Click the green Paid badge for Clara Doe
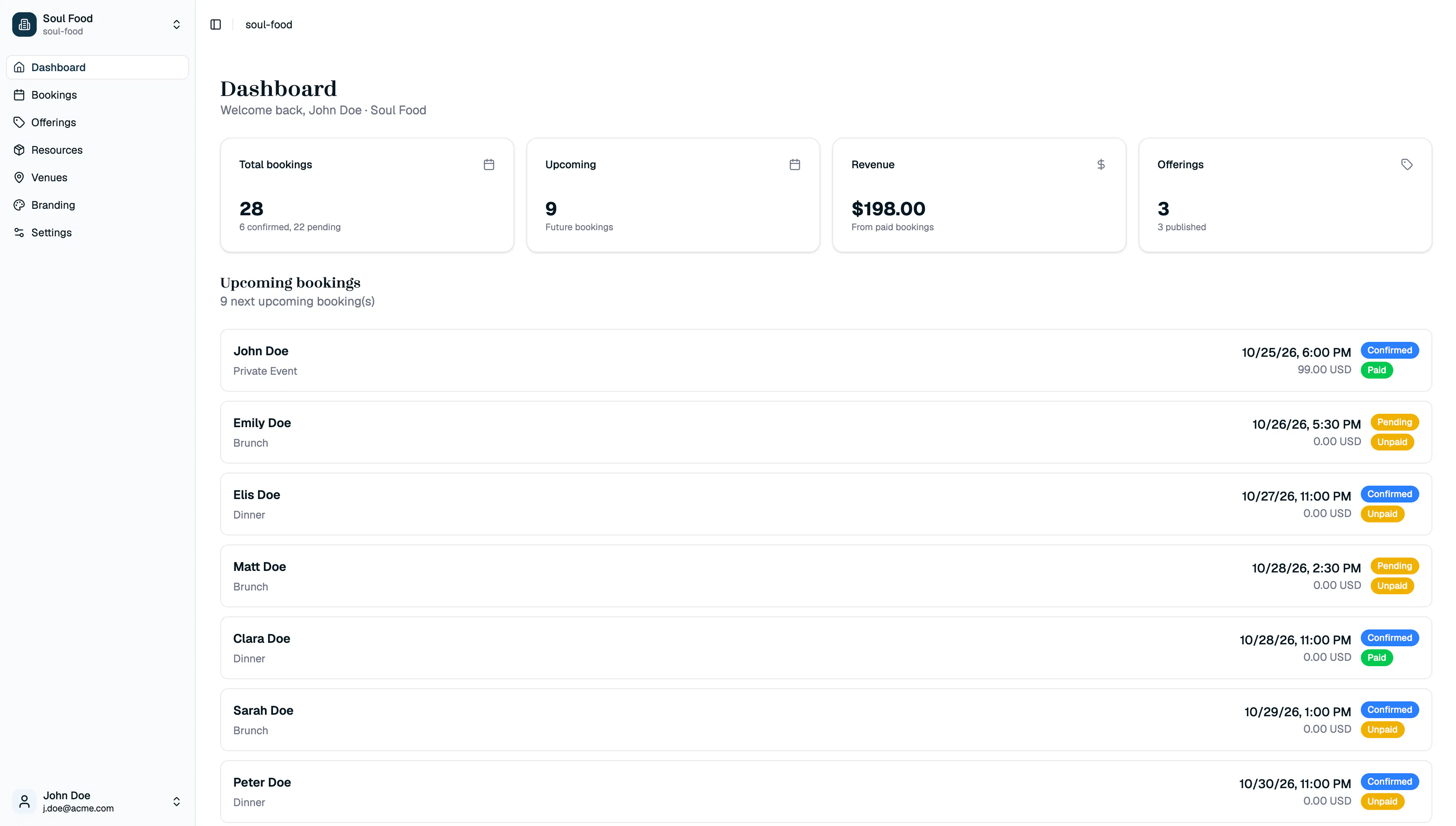The width and height of the screenshot is (1456, 826). point(1376,657)
